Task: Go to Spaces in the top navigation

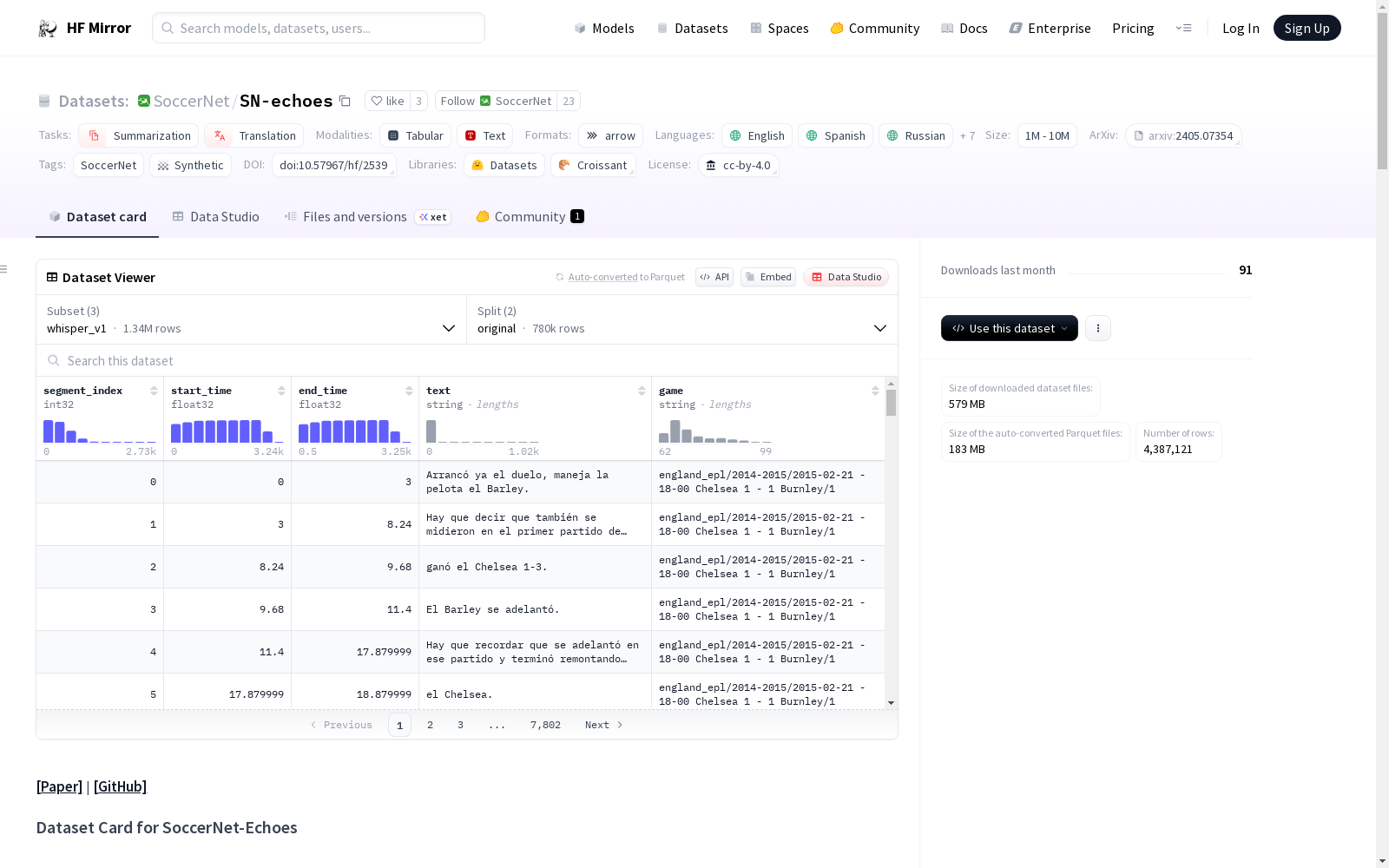Action: click(x=780, y=28)
